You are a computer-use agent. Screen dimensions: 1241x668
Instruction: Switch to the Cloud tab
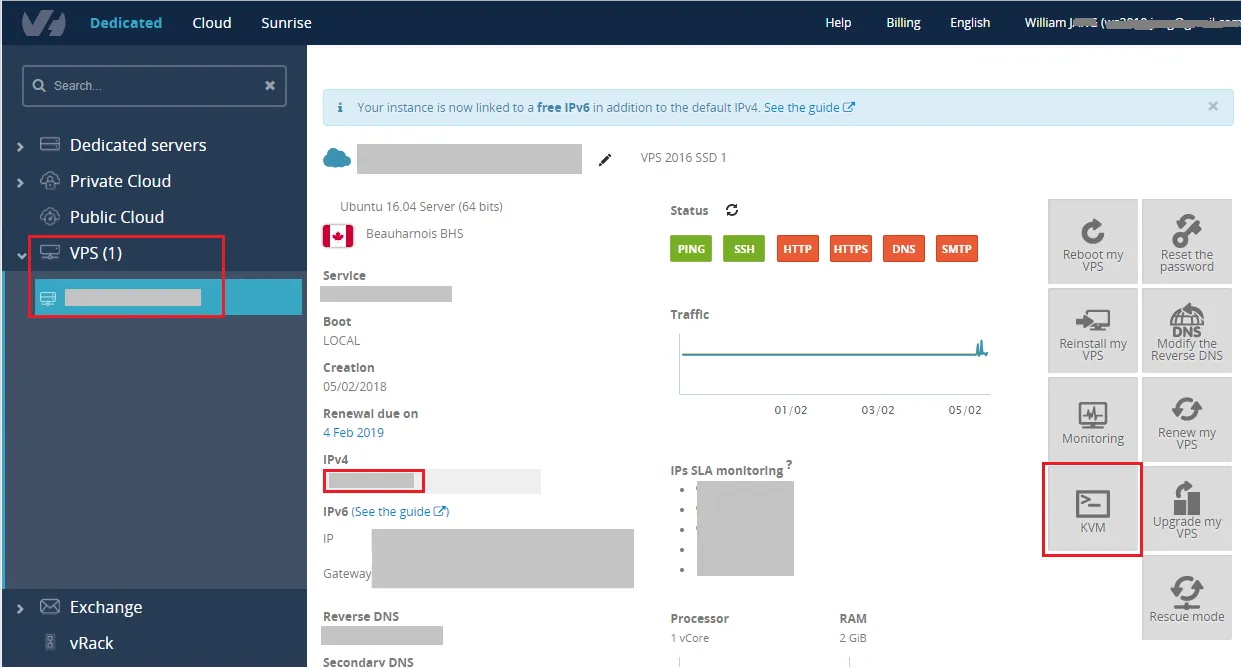(212, 22)
